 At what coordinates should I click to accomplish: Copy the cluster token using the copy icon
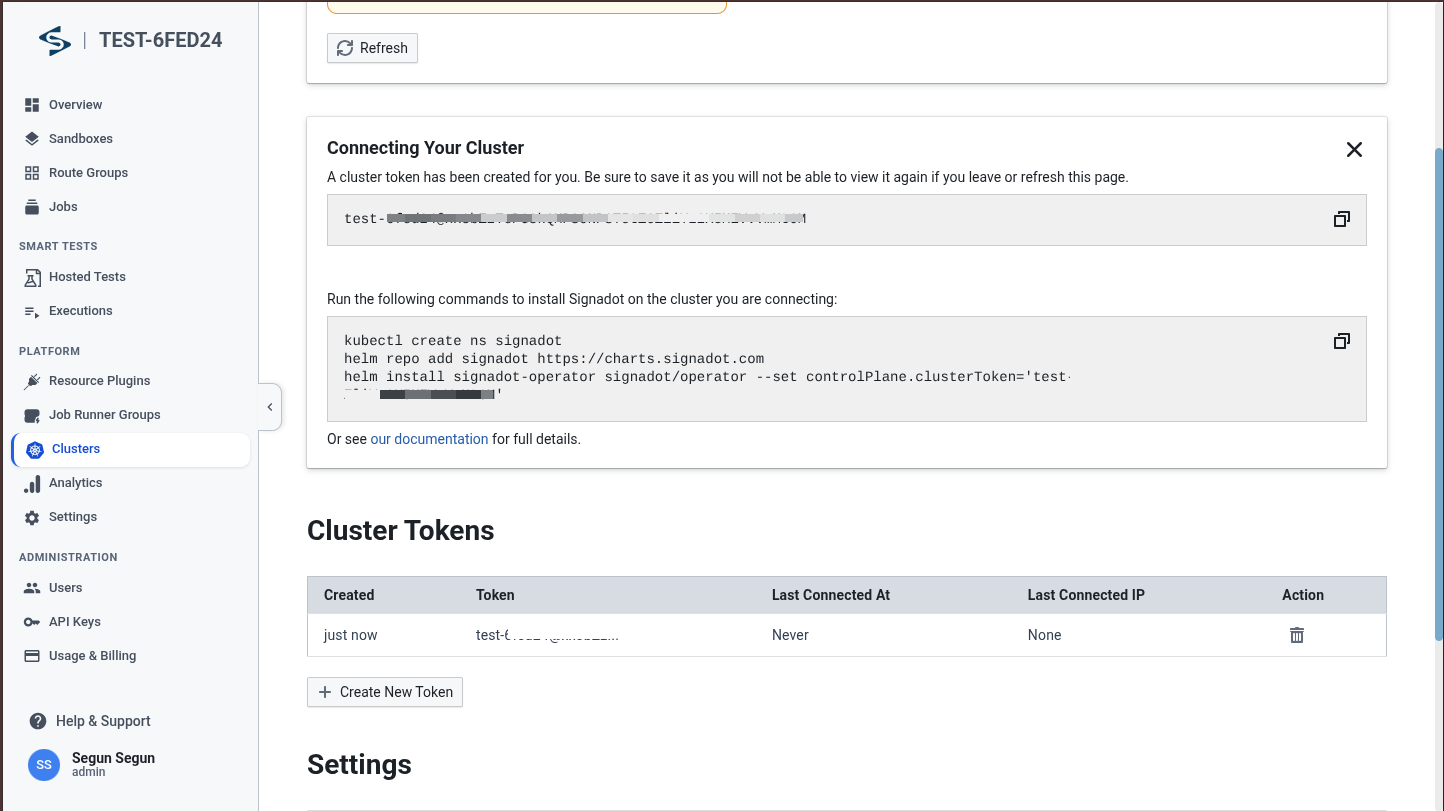coord(1341,218)
